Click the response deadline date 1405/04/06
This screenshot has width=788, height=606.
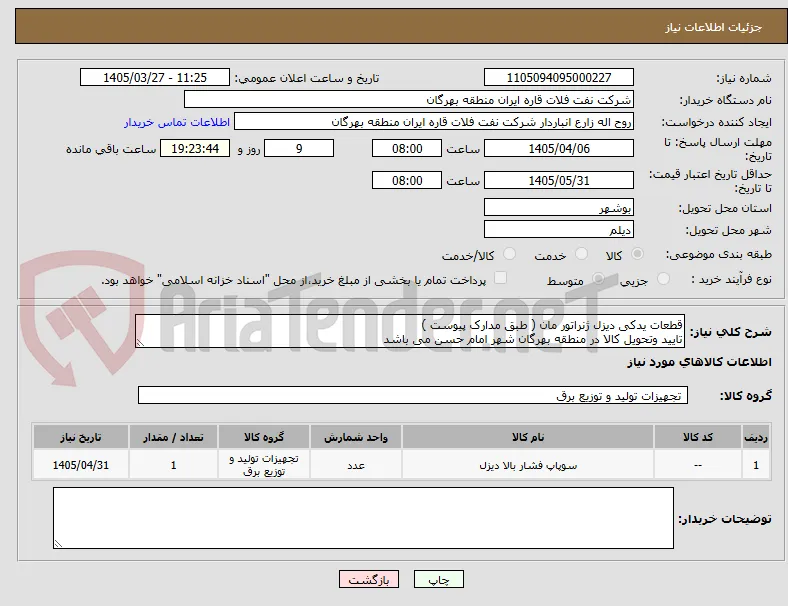[558, 148]
